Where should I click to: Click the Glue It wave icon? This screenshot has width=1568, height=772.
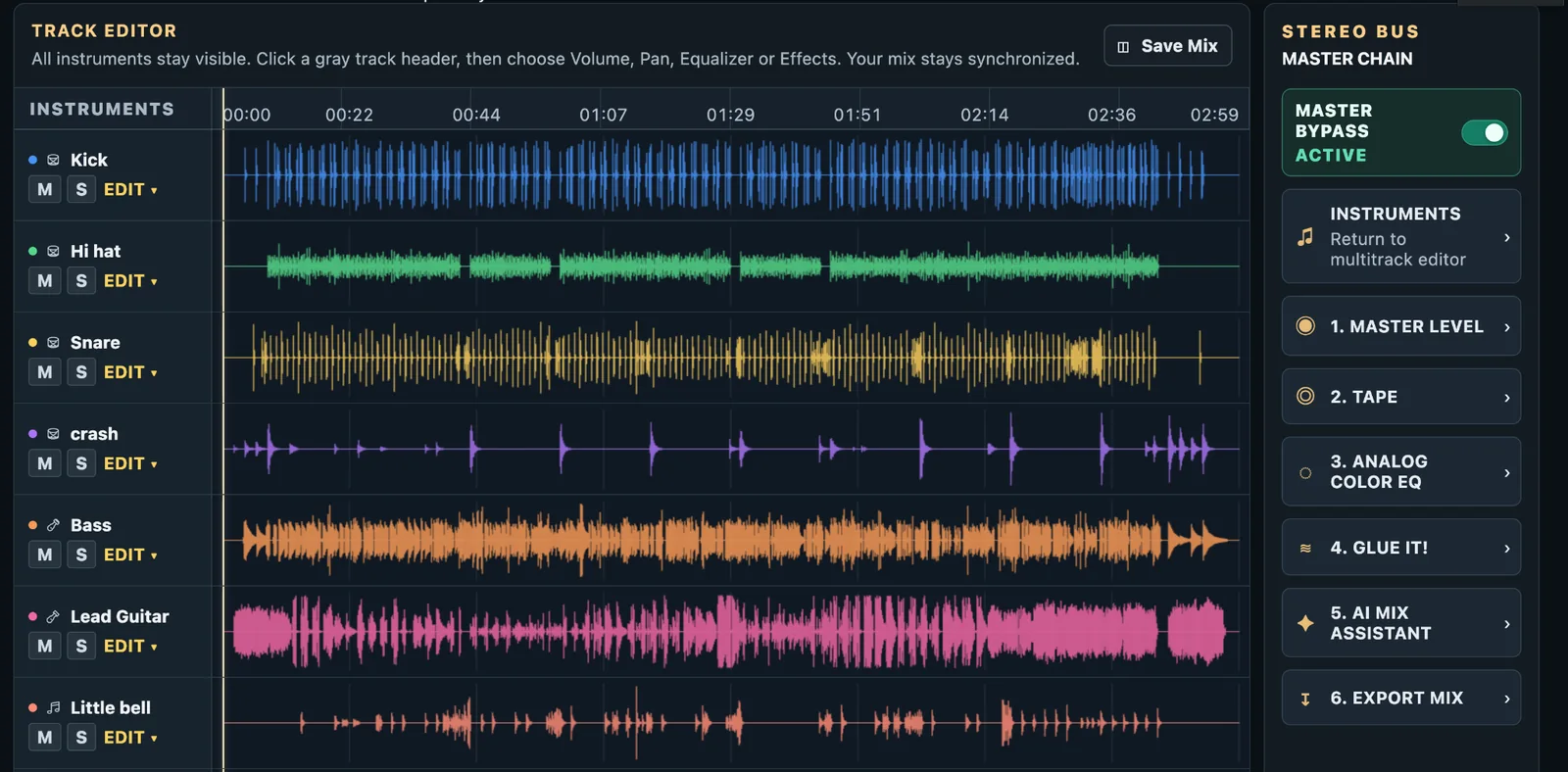1305,548
